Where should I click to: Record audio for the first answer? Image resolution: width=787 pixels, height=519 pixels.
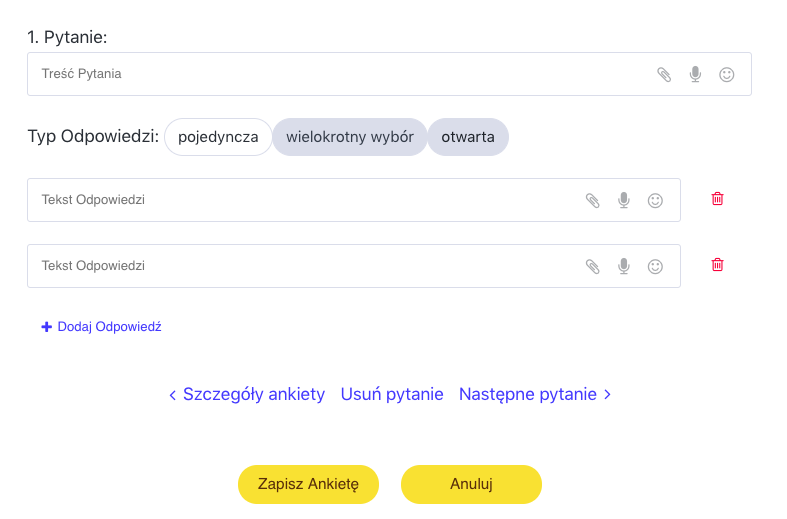624,200
